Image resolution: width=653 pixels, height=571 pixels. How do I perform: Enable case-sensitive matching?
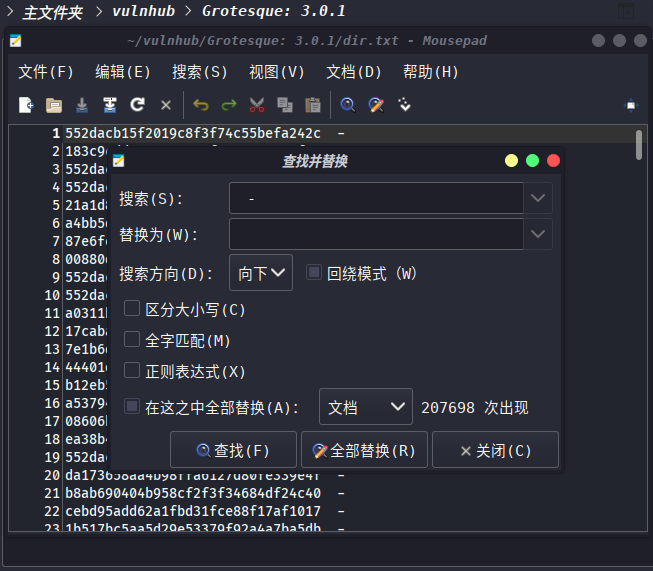132,309
